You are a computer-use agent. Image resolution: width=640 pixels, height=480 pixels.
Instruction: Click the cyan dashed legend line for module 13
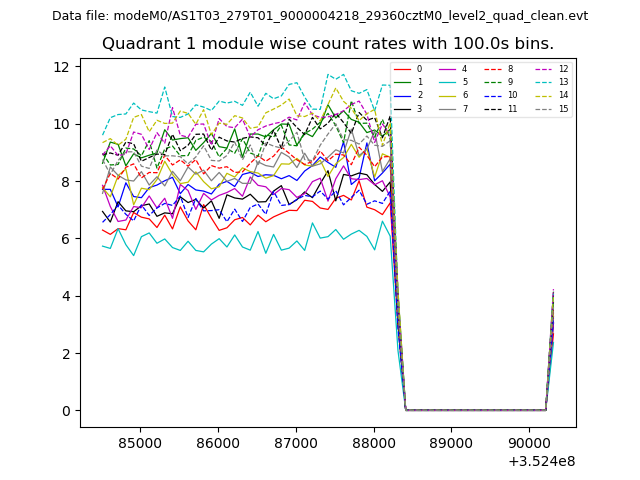click(x=541, y=82)
